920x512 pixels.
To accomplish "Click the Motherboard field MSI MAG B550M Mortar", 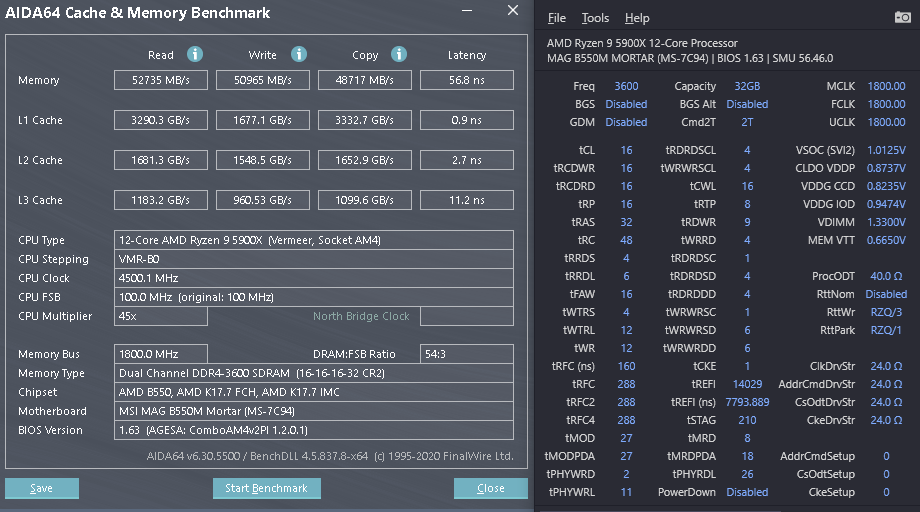I will pyautogui.click(x=314, y=411).
